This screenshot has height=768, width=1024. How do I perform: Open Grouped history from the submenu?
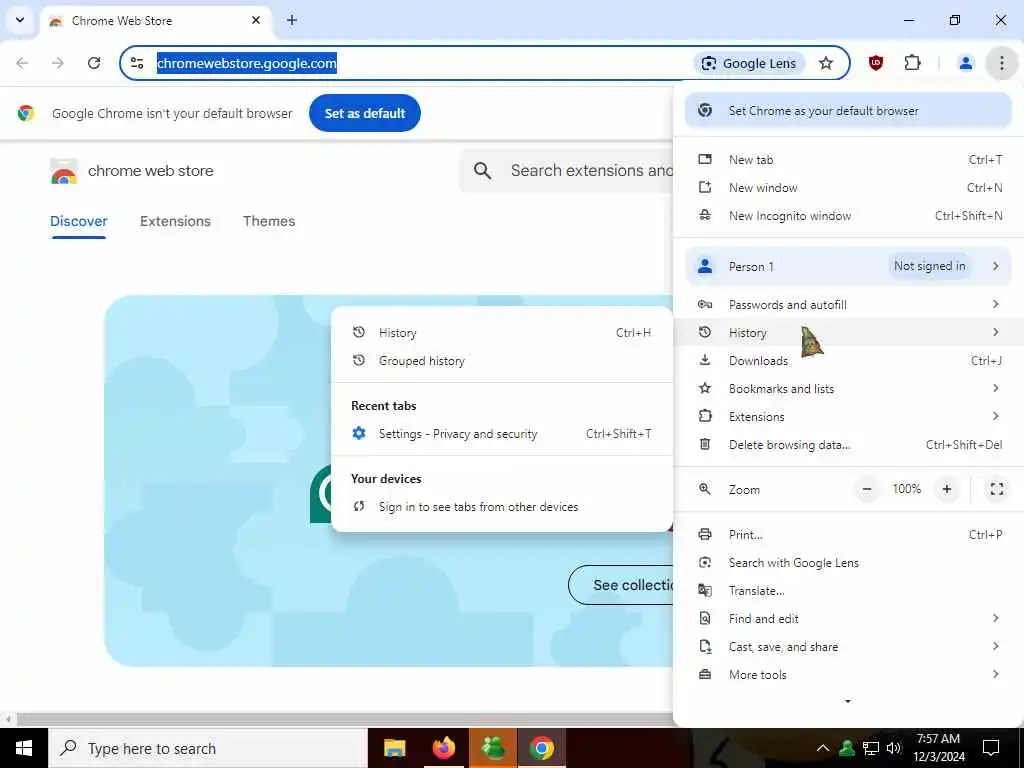tap(502, 361)
